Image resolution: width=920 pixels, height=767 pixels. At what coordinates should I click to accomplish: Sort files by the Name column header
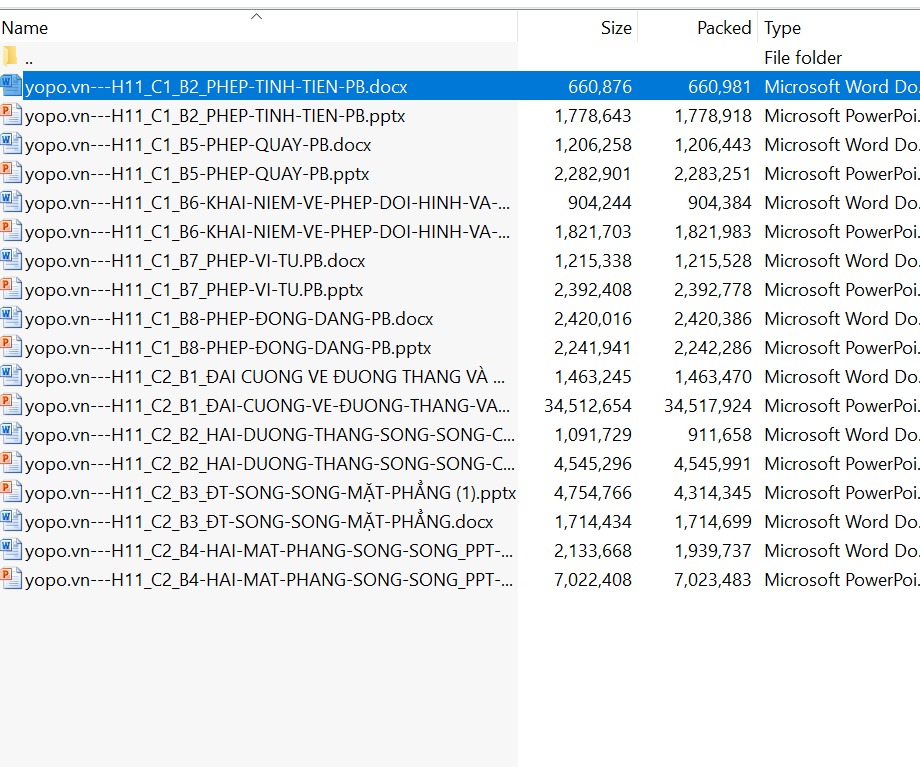pos(25,28)
